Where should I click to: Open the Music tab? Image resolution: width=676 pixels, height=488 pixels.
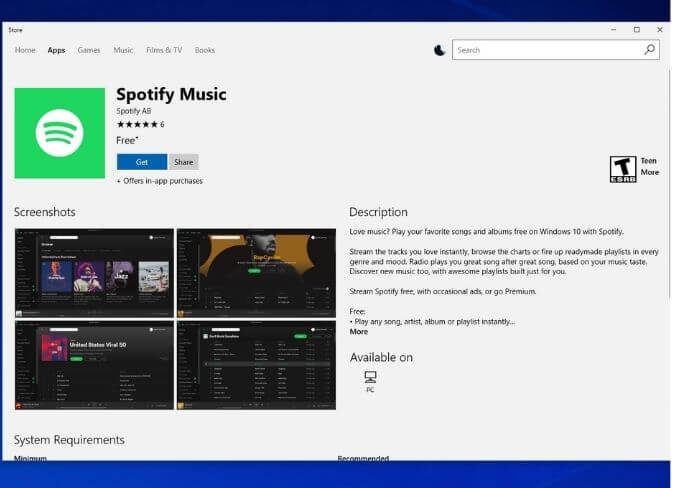(123, 50)
